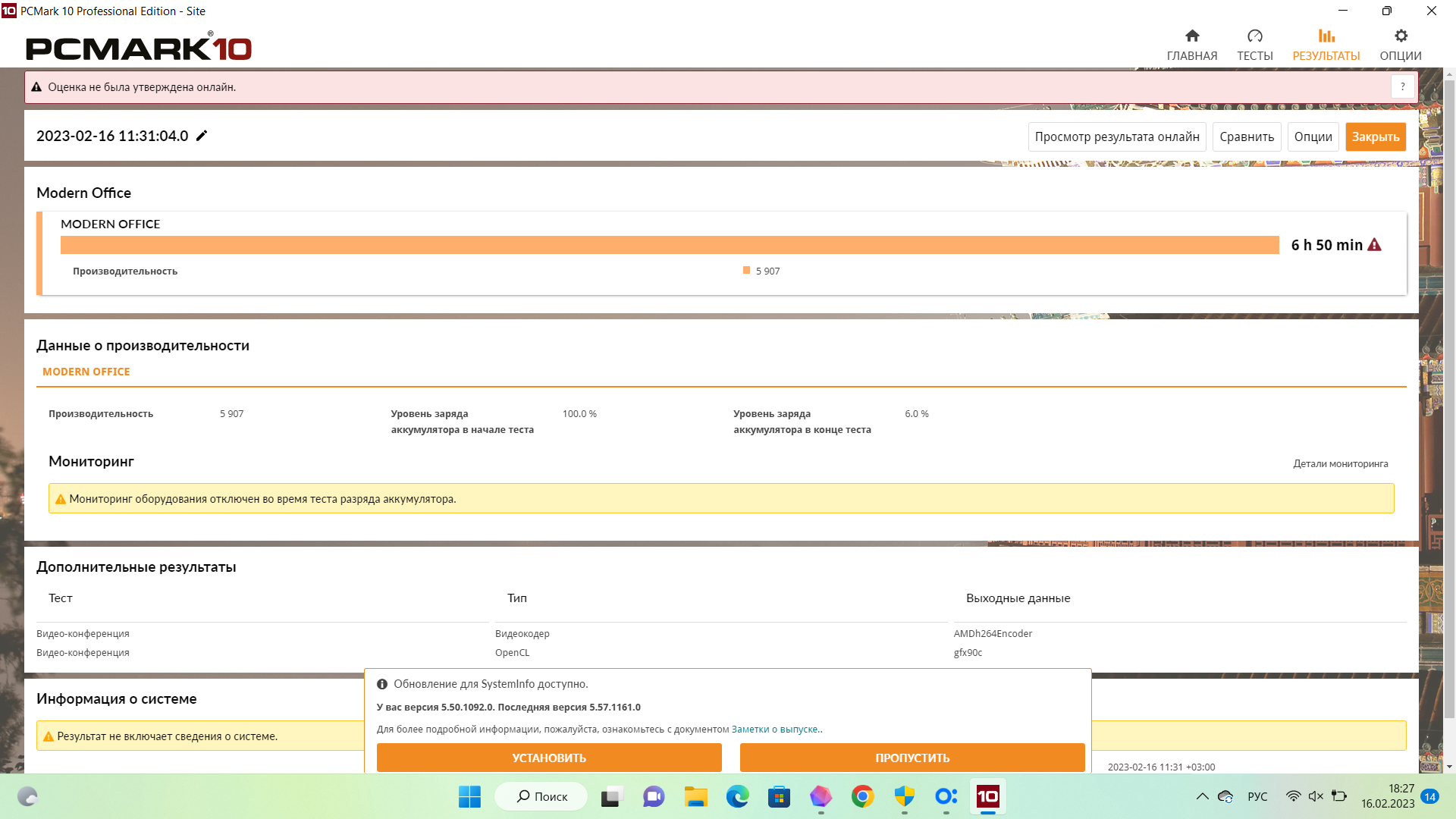
Task: Open Детали мониторинга link
Action: coord(1340,464)
